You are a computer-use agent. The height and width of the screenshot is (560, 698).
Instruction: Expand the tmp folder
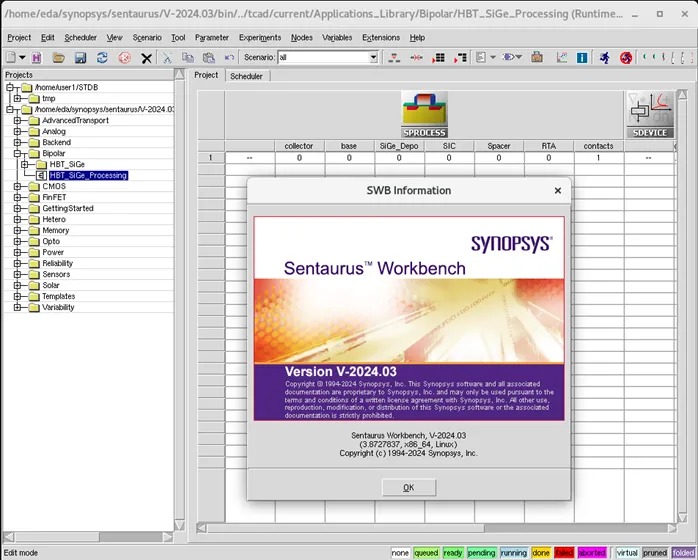[17, 98]
